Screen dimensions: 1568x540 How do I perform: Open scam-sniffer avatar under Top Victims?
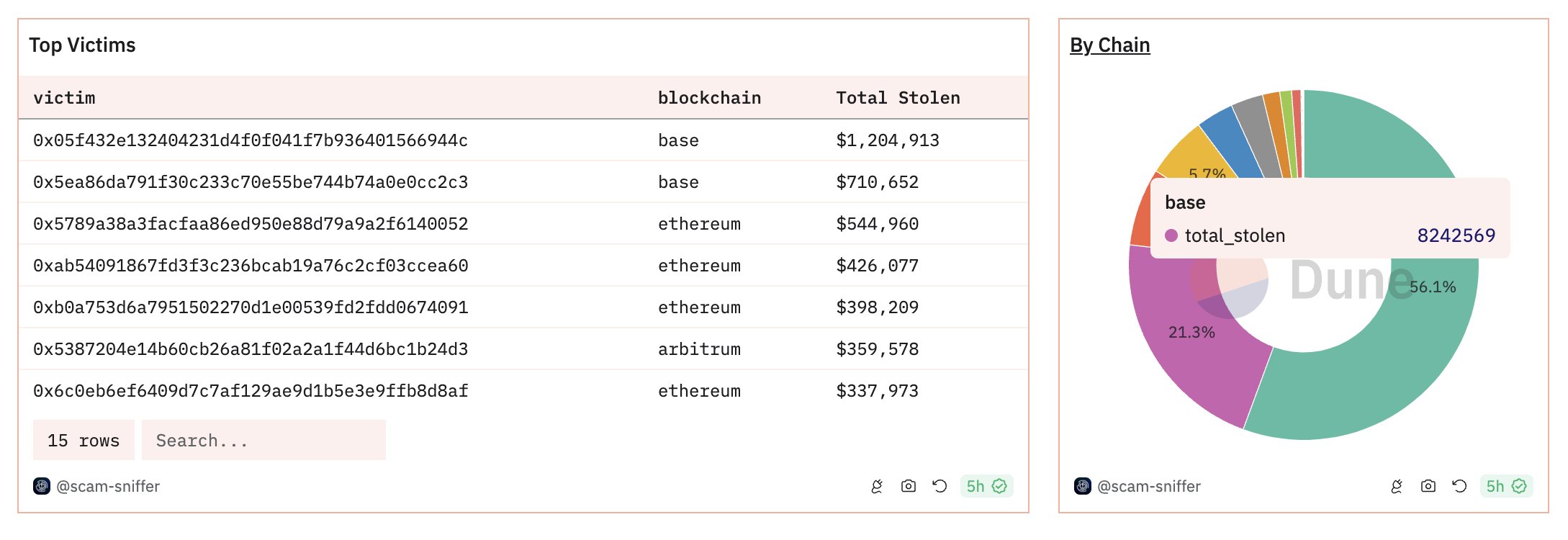click(x=42, y=487)
